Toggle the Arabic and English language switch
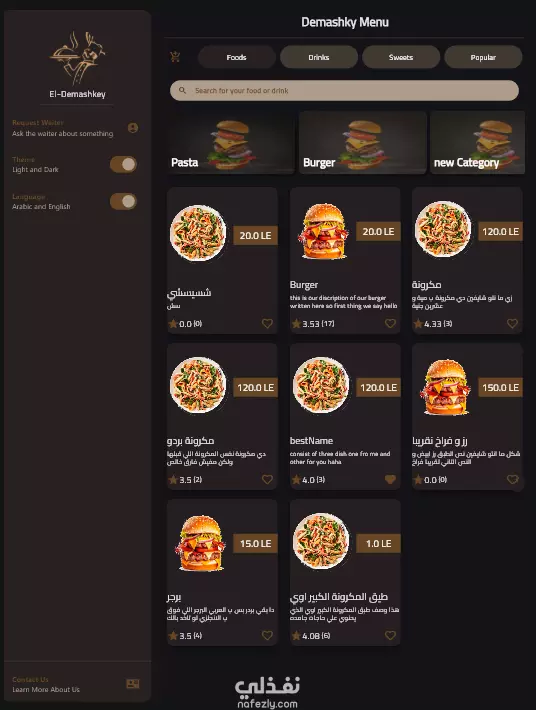 click(x=123, y=201)
